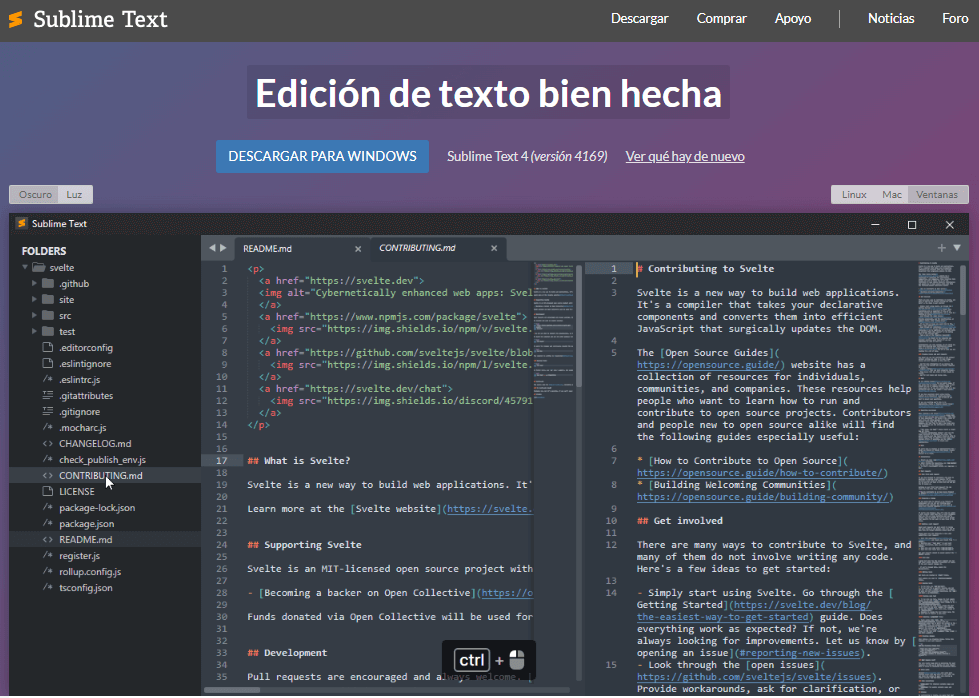Open the tab overflow dropdown arrow

pyautogui.click(x=957, y=247)
